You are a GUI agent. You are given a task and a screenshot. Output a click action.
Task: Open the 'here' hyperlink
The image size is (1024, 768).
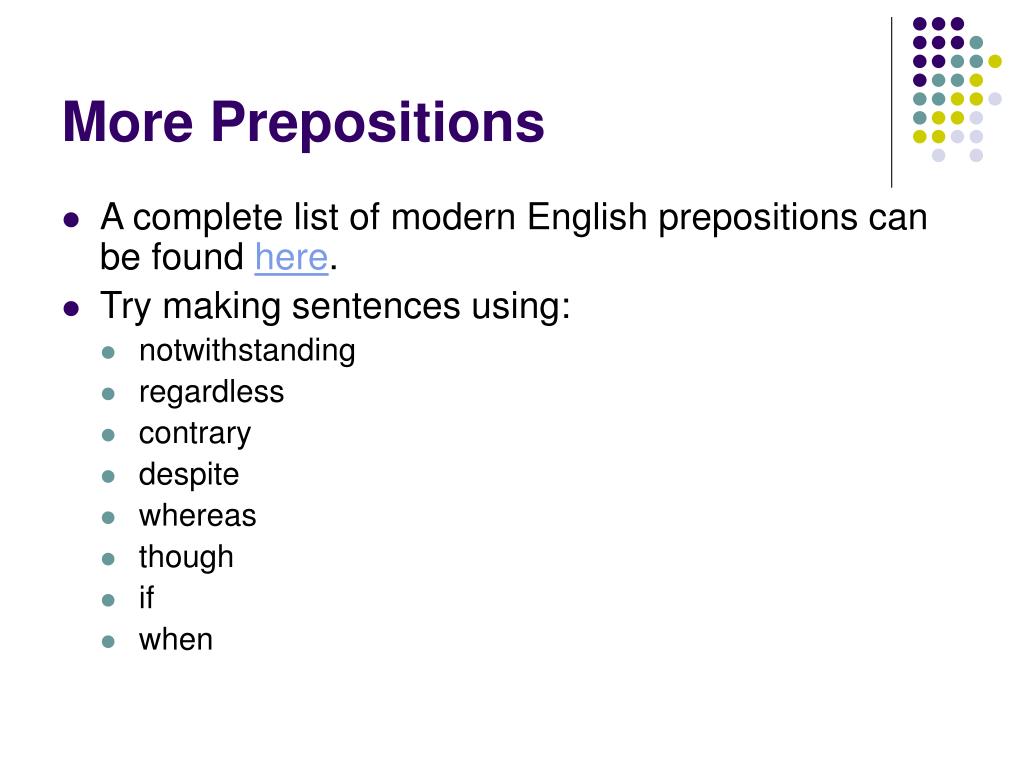[x=291, y=257]
